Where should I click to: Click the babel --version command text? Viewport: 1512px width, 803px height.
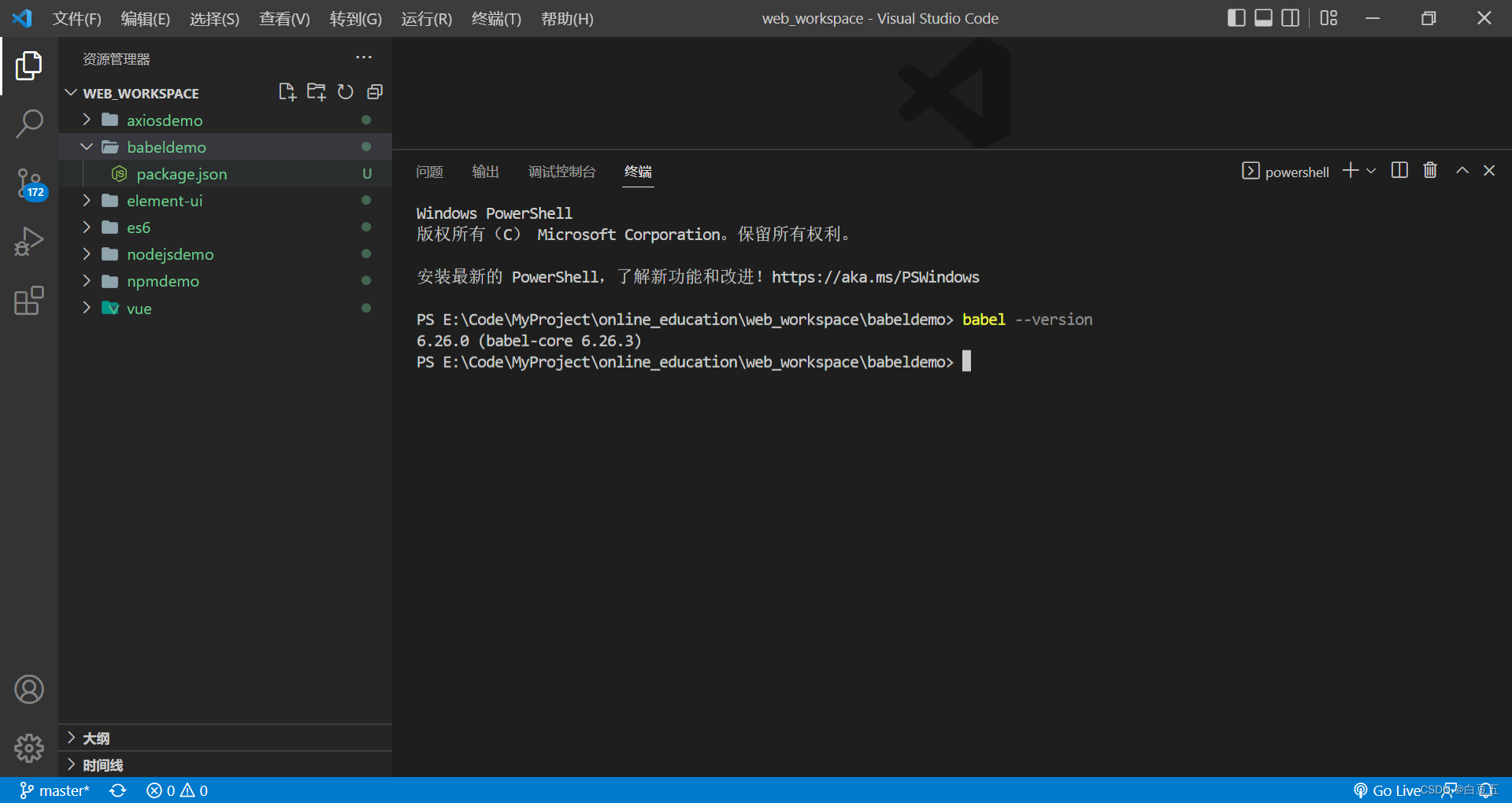pos(1027,320)
